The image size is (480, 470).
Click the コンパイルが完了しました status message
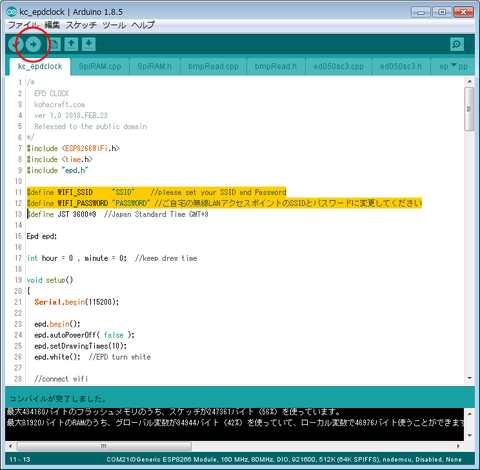click(58, 399)
